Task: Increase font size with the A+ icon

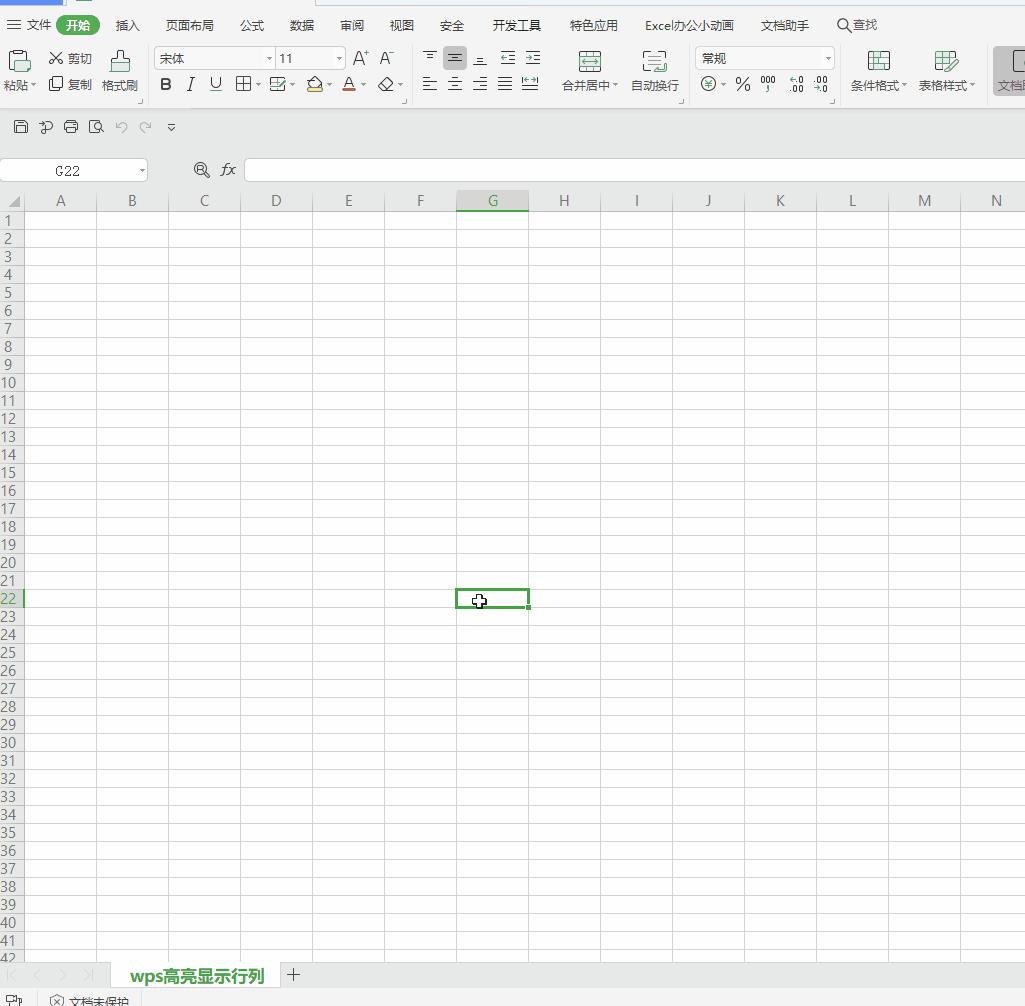Action: [361, 59]
